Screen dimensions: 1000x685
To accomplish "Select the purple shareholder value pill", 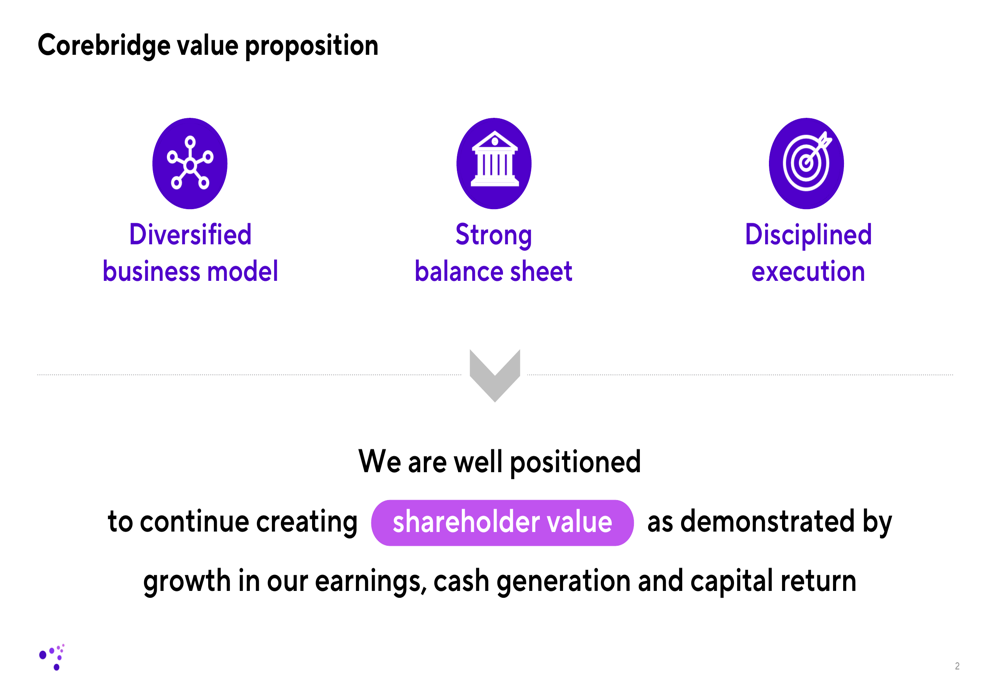I will point(502,522).
